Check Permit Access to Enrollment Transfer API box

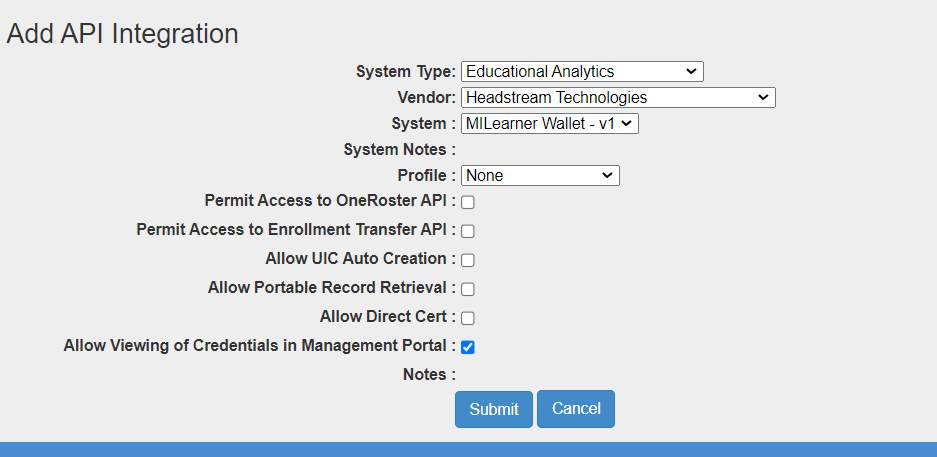468,231
